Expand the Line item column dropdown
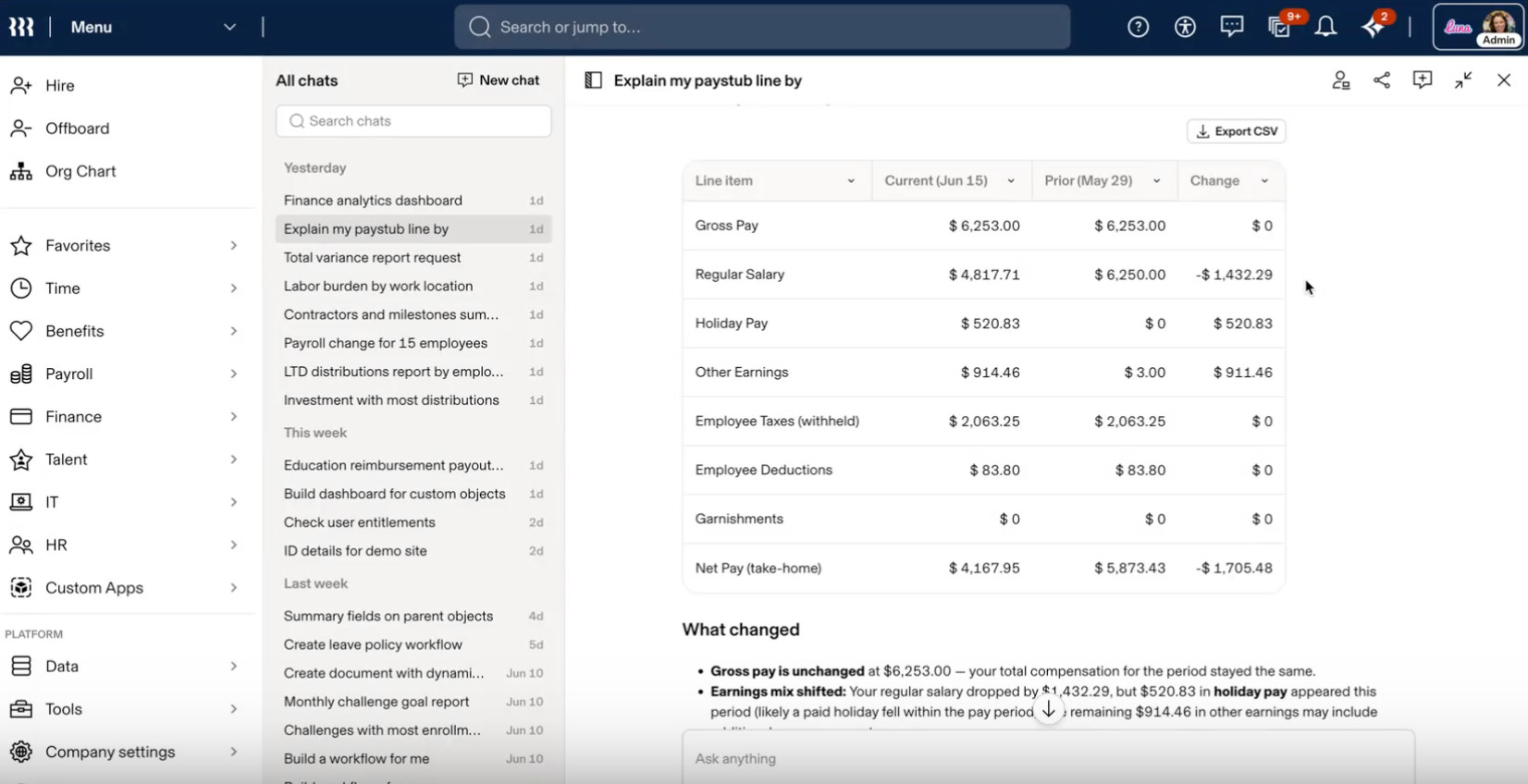 851,181
